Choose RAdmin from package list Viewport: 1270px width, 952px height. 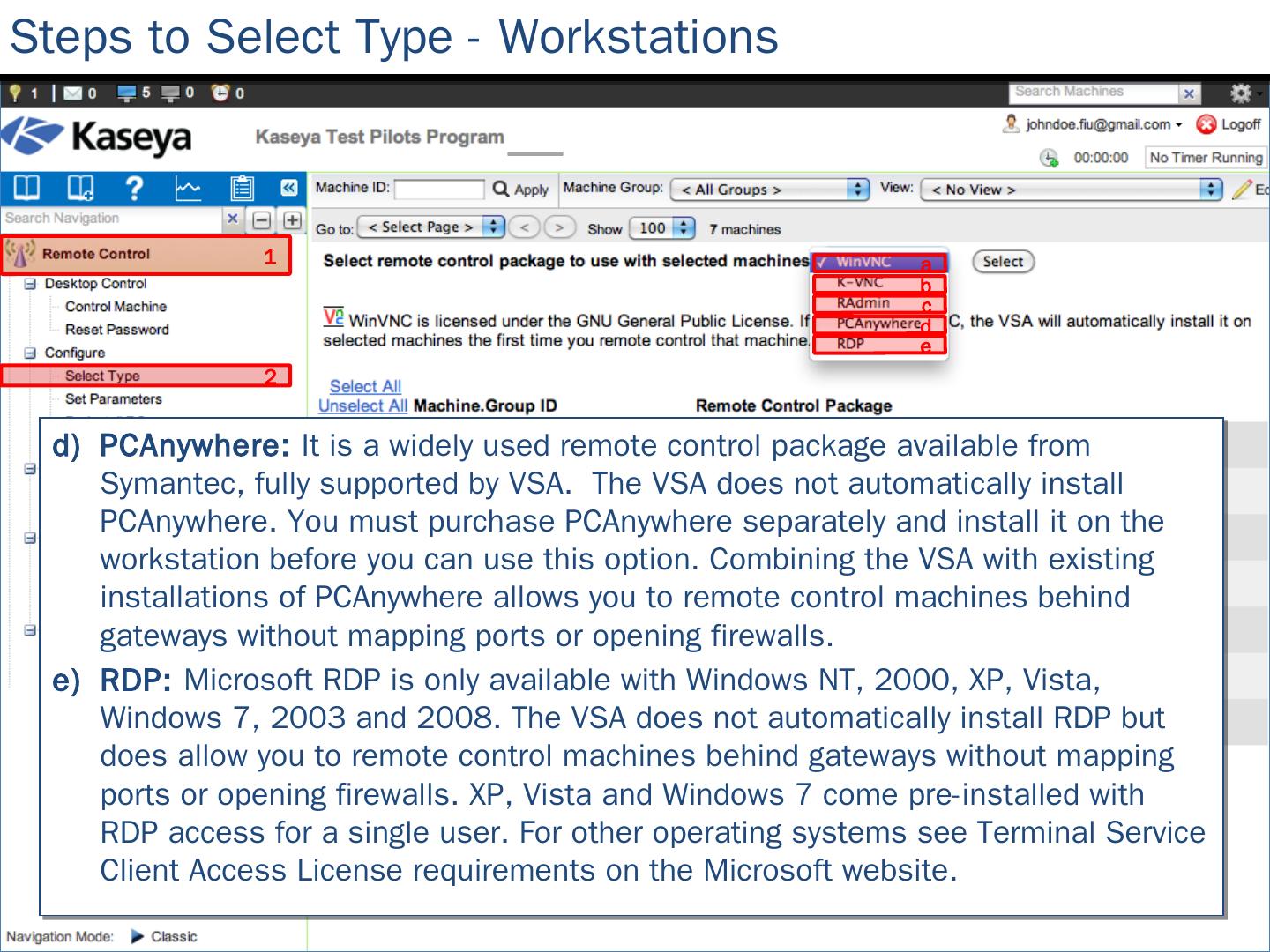[878, 303]
